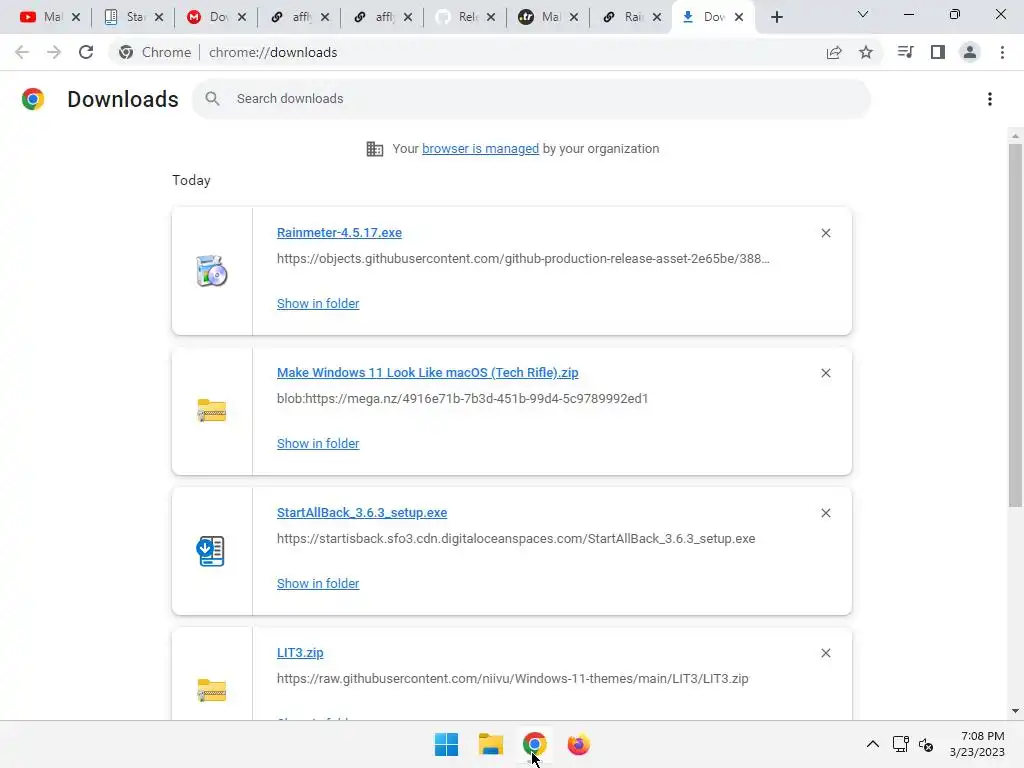This screenshot has width=1024, height=768.
Task: Click the browser forward arrow
Action: [54, 52]
